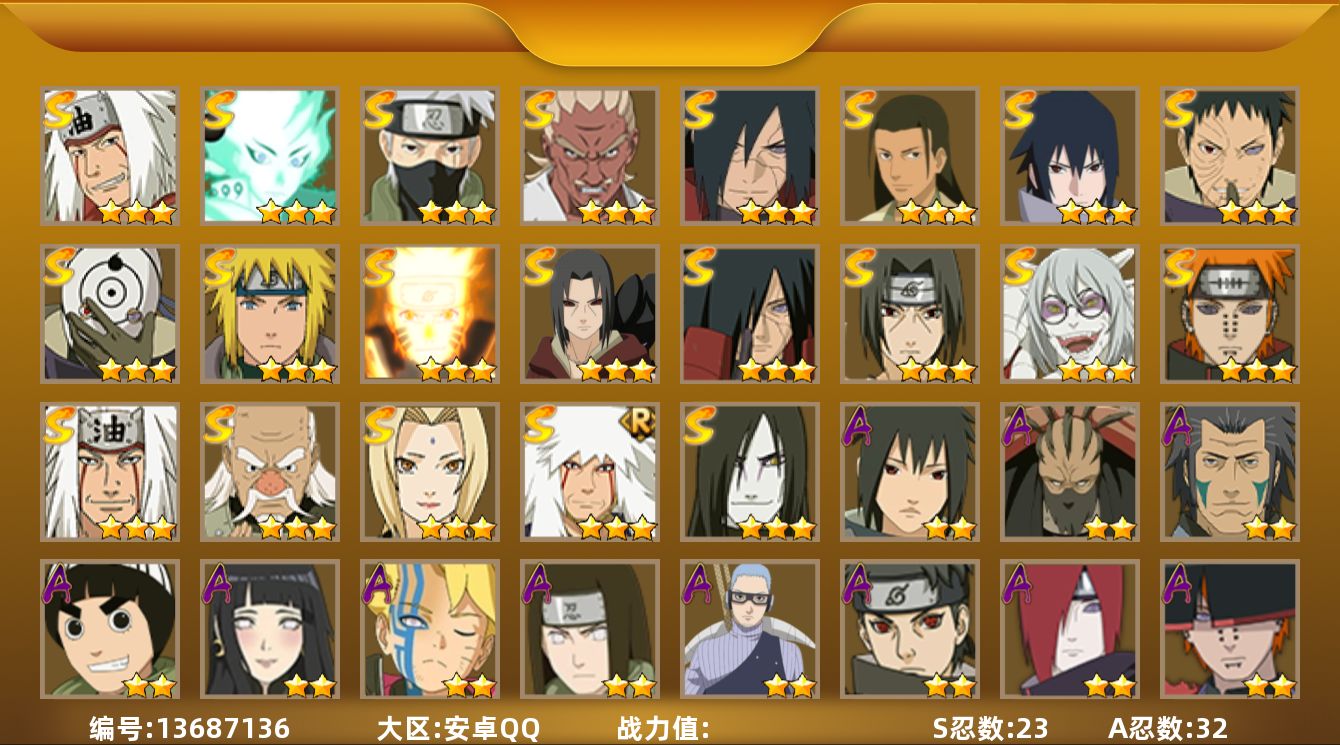This screenshot has width=1340, height=745.
Task: Select the masked silver-haired Kakashi S-rank portrait
Action: click(x=430, y=156)
